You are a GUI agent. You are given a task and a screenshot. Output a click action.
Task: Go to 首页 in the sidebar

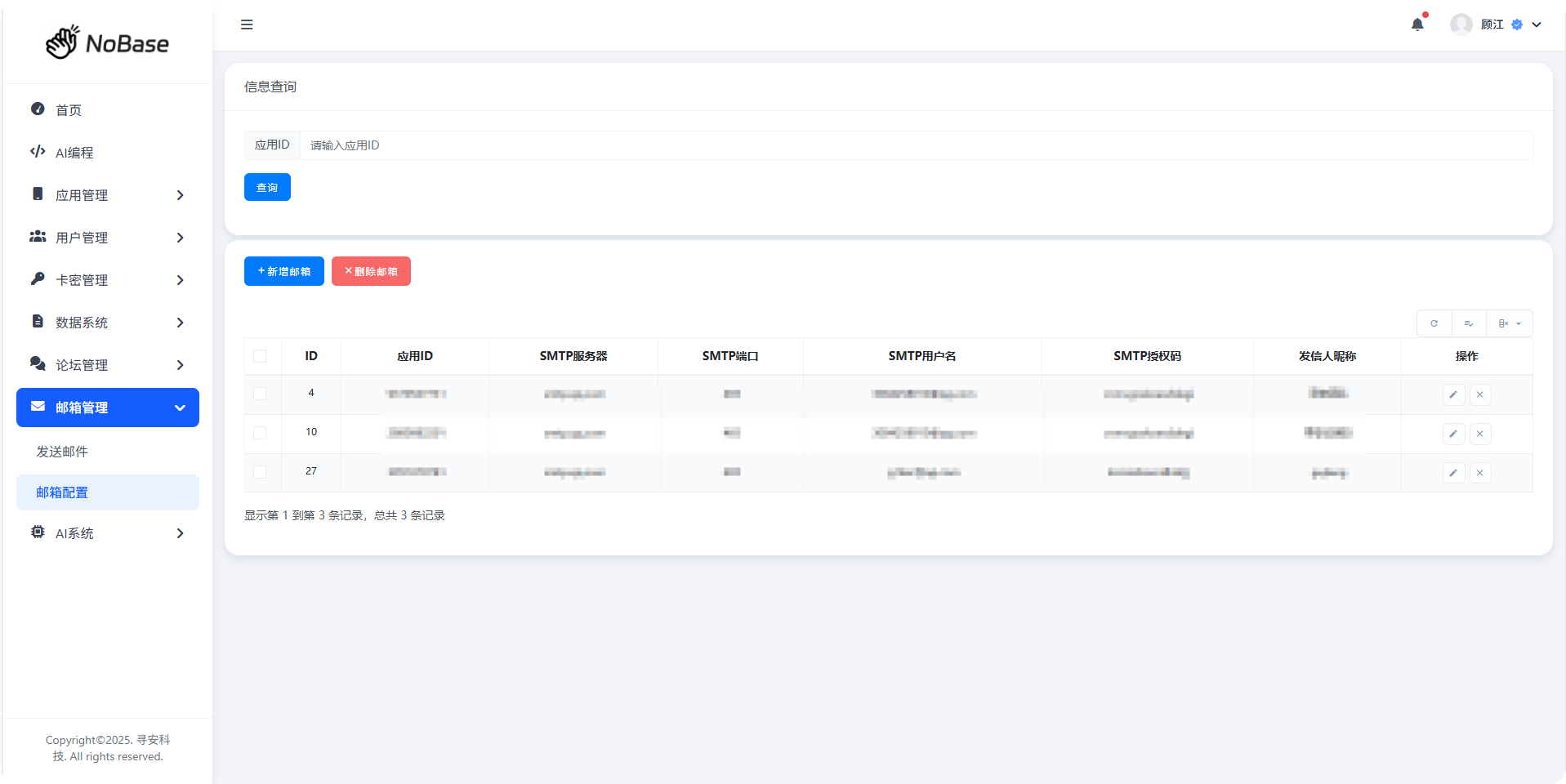[69, 110]
